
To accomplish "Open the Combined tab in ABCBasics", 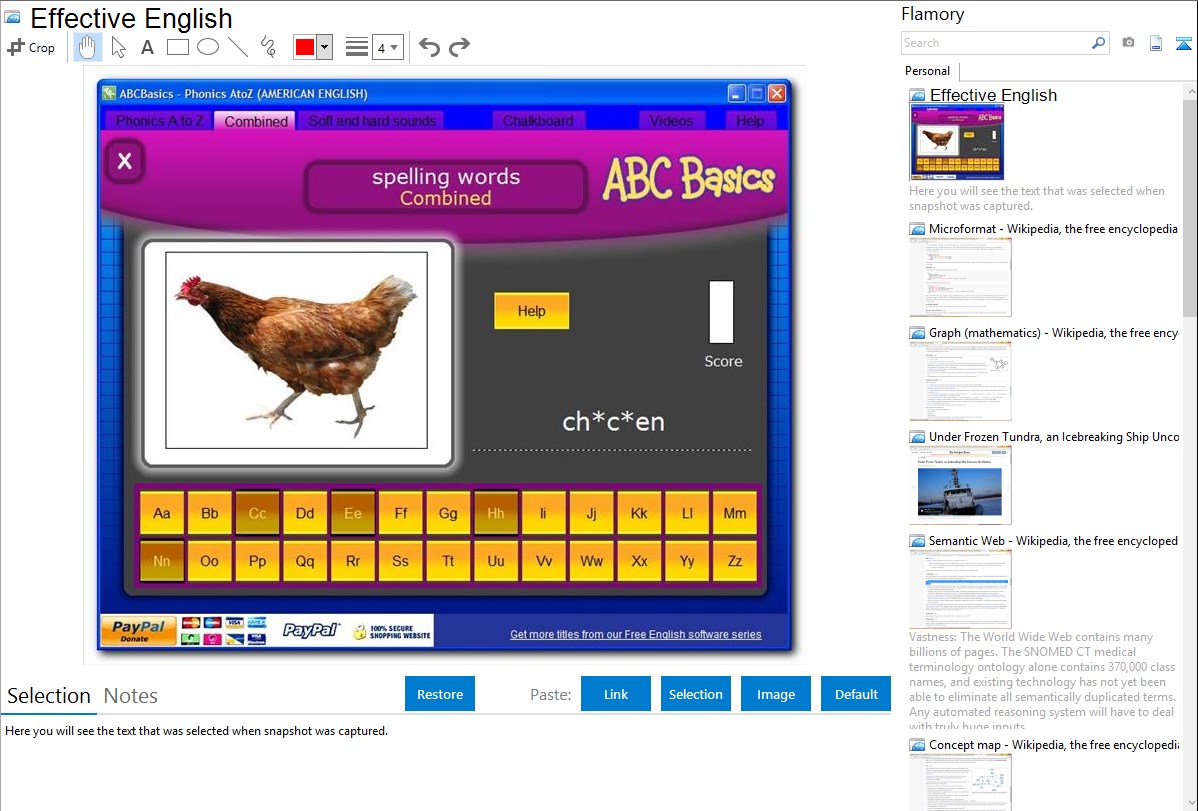I will [x=255, y=121].
